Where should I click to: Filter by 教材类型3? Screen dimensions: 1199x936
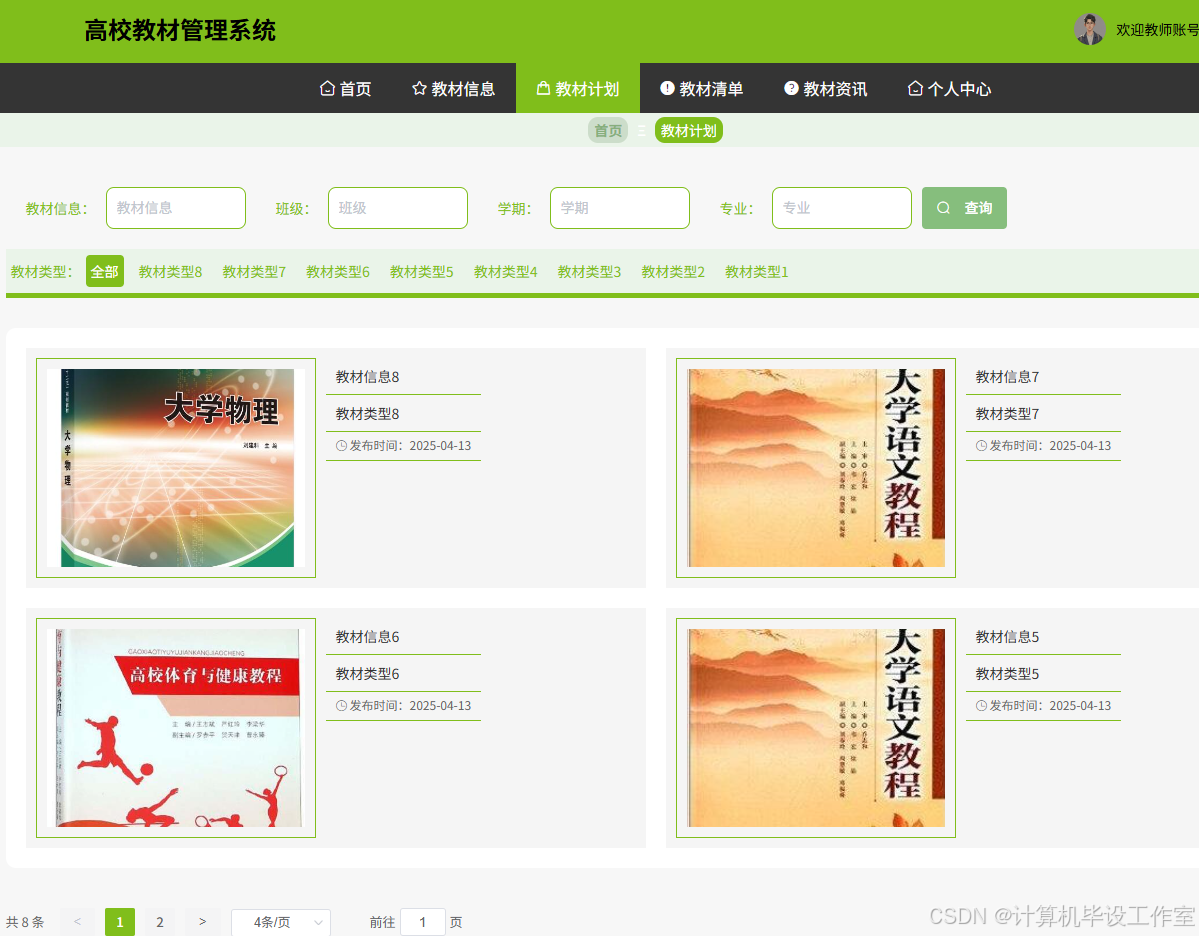click(590, 271)
